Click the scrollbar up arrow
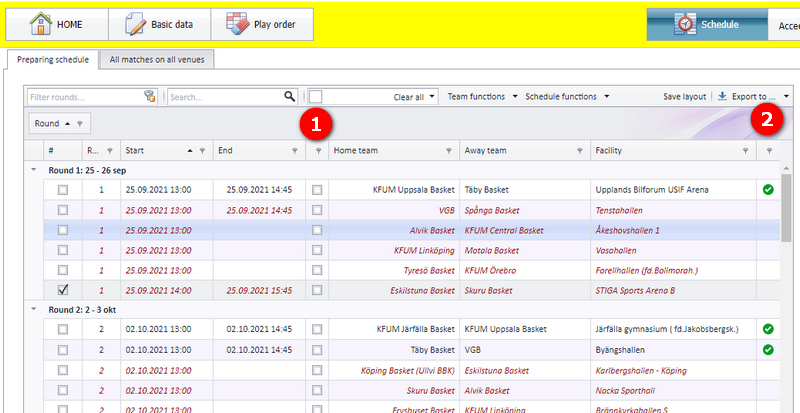 [x=786, y=168]
